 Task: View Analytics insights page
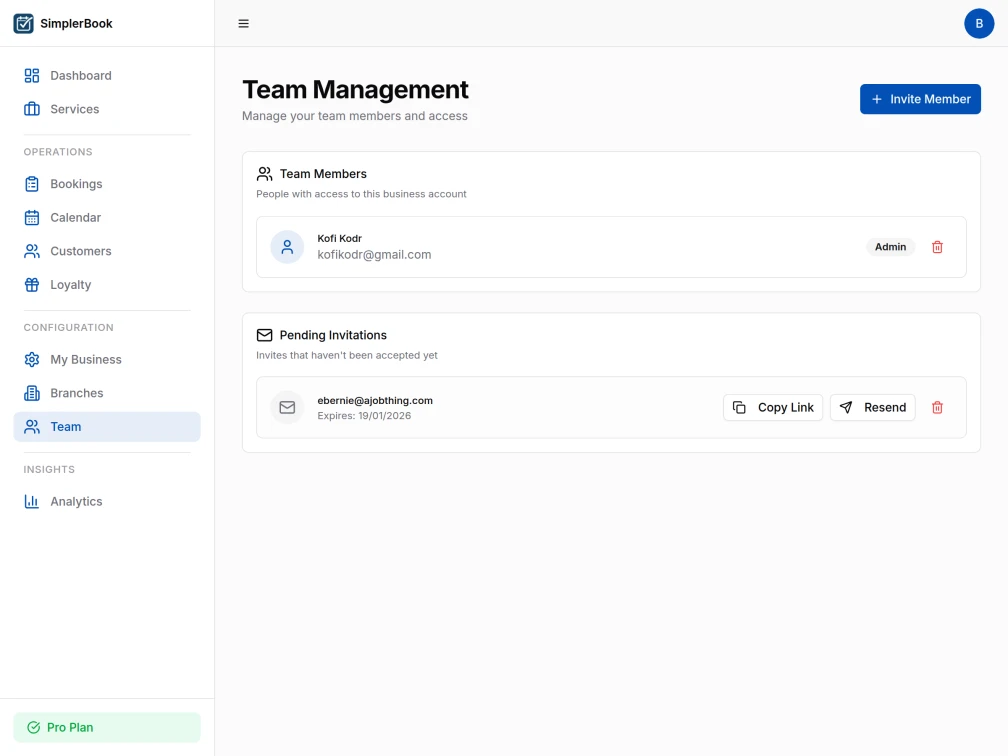[107, 501]
